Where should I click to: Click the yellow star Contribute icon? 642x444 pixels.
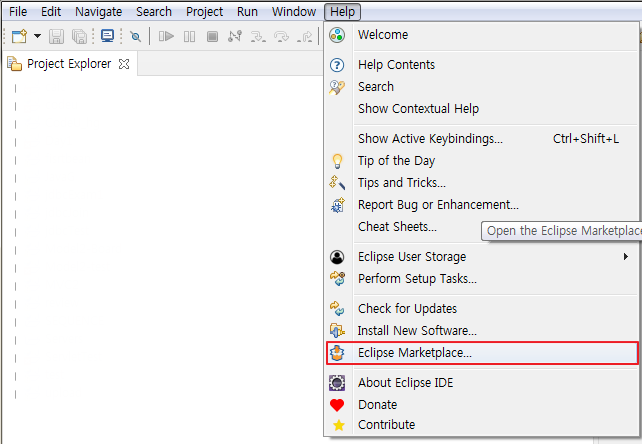point(339,426)
